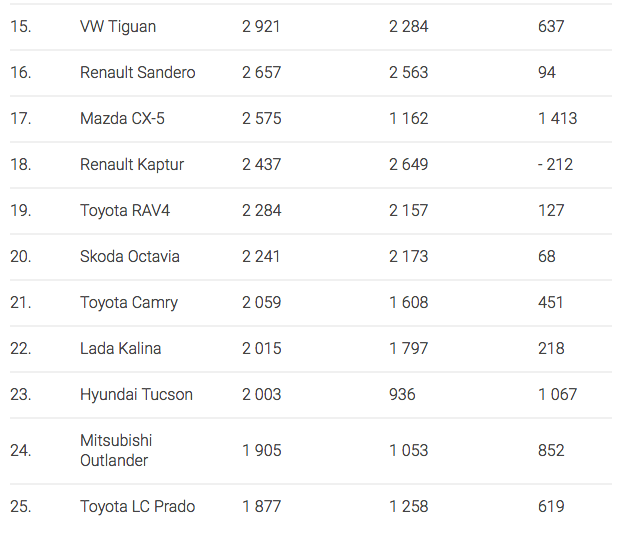
Task: Select the 1 067 difference value
Action: tap(558, 395)
